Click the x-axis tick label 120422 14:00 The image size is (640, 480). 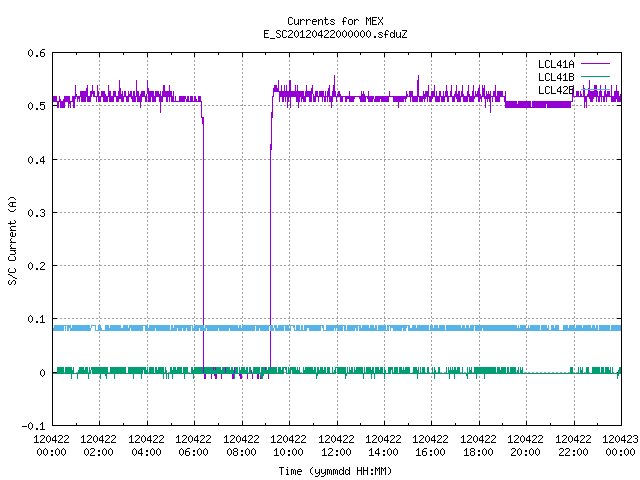(383, 445)
